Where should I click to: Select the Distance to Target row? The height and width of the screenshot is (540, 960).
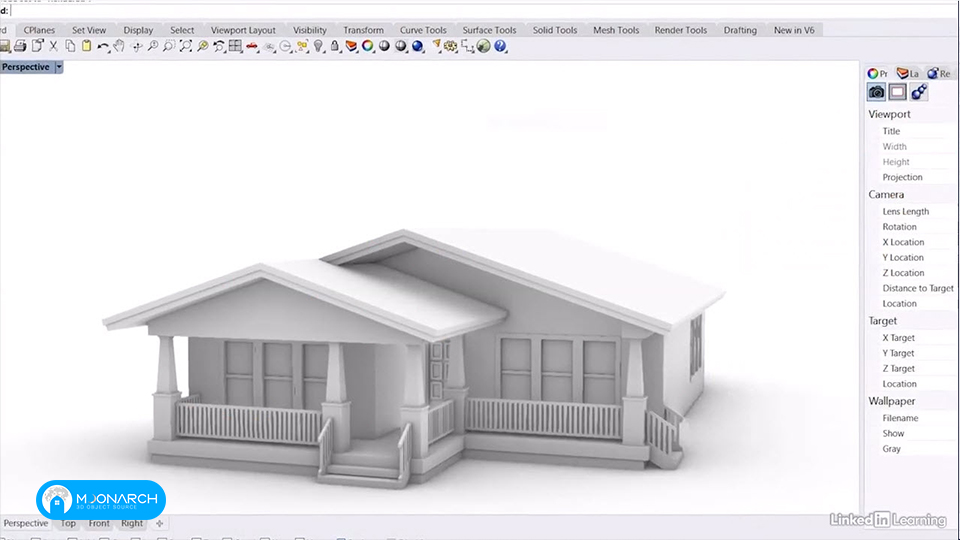(x=911, y=288)
